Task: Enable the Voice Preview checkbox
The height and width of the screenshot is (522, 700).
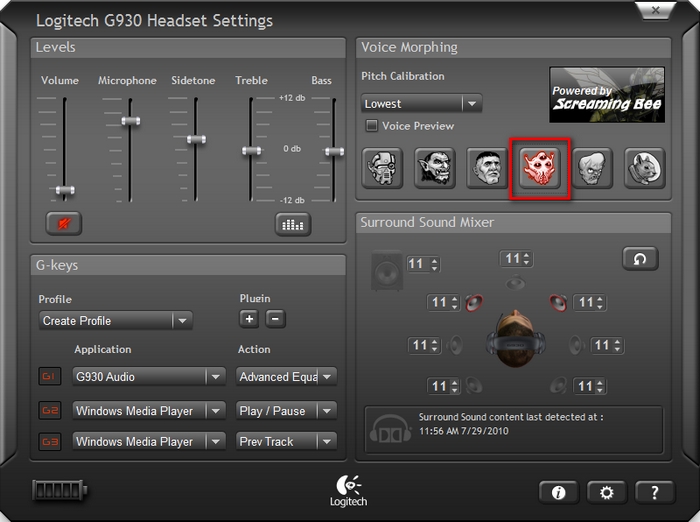Action: 372,126
